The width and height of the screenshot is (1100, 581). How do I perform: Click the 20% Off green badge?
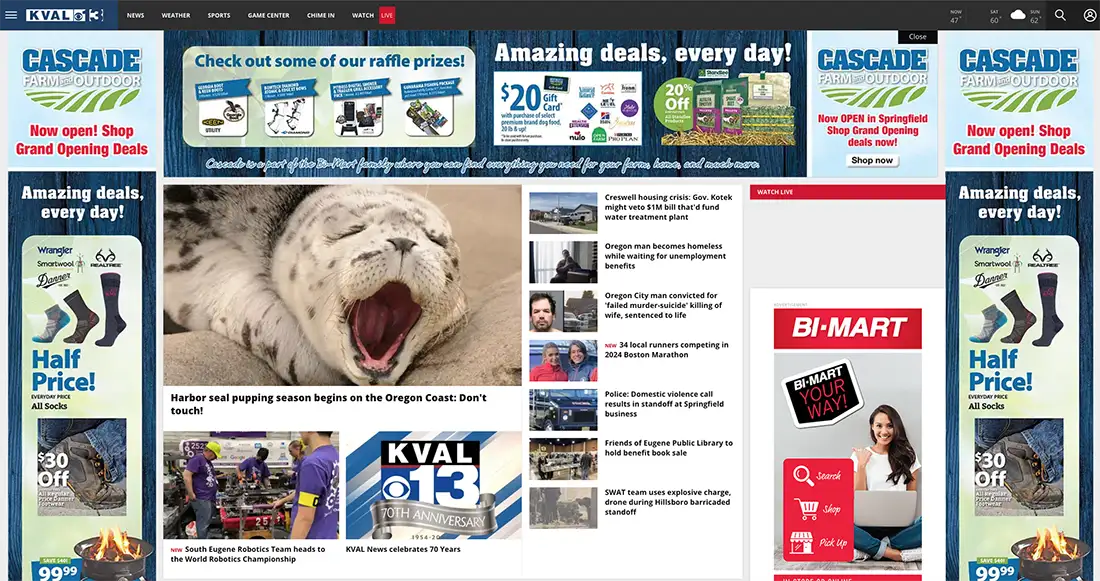point(678,105)
